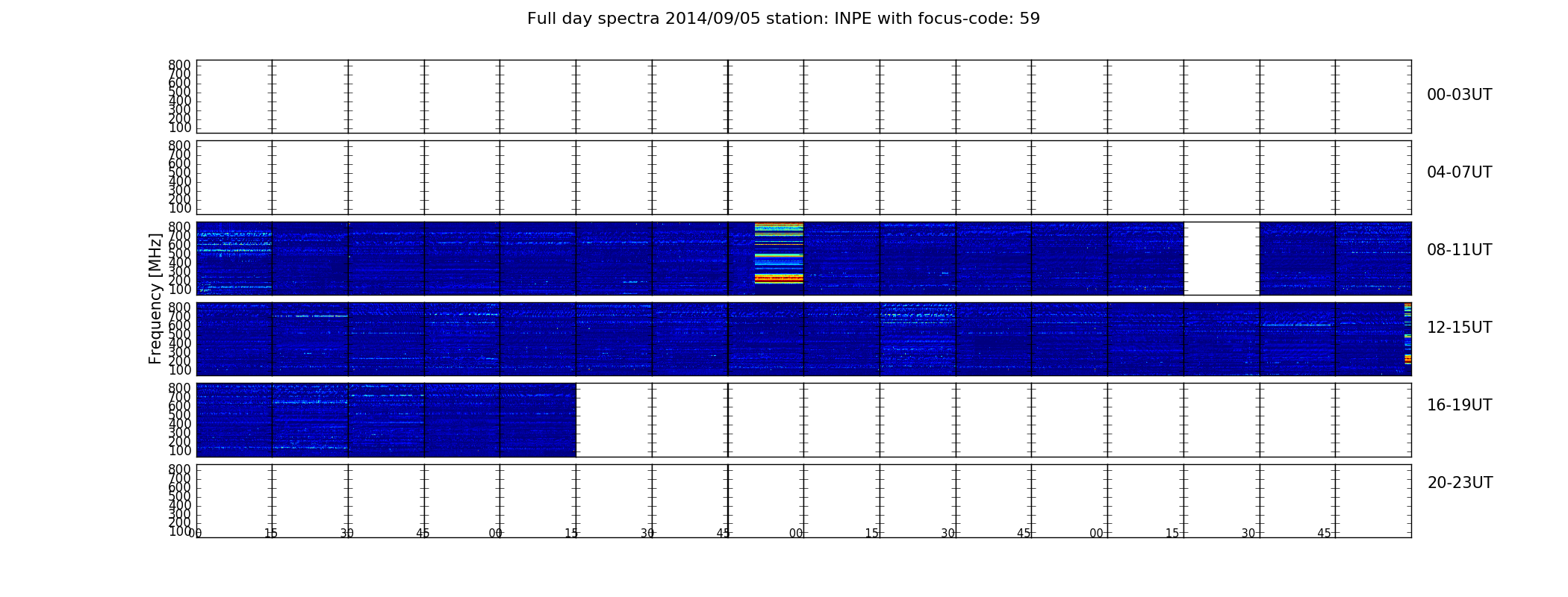Click inside the empty 00-03UT panel
1568x597 pixels.
coord(803,96)
